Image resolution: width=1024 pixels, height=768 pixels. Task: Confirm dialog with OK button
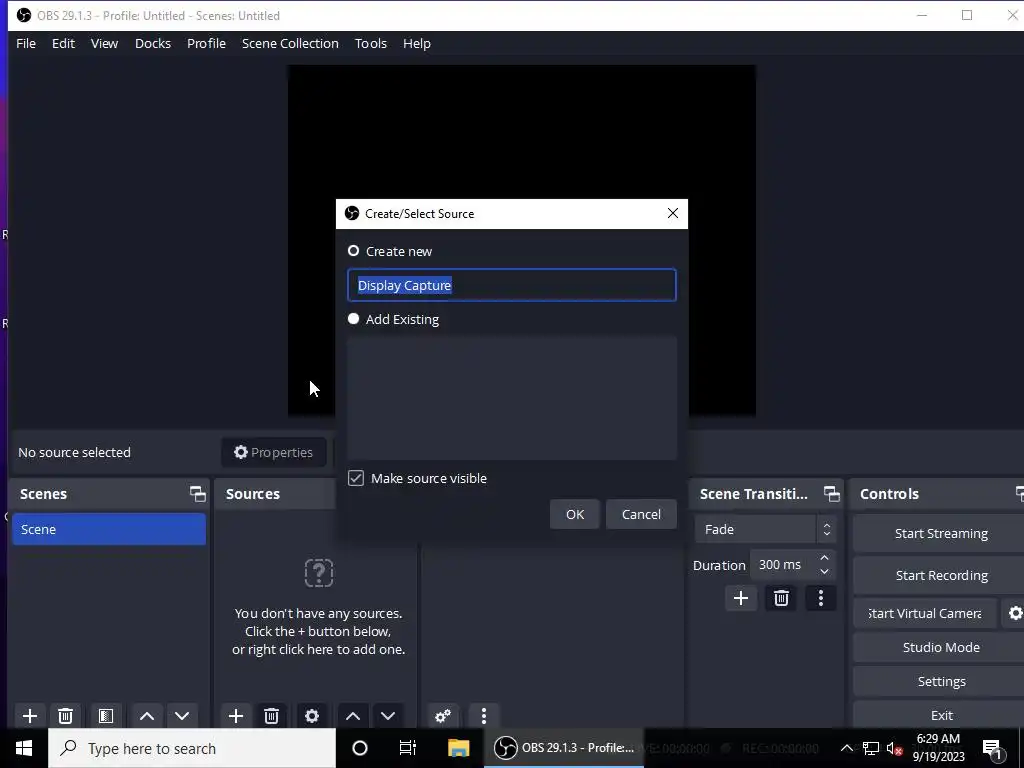point(575,514)
